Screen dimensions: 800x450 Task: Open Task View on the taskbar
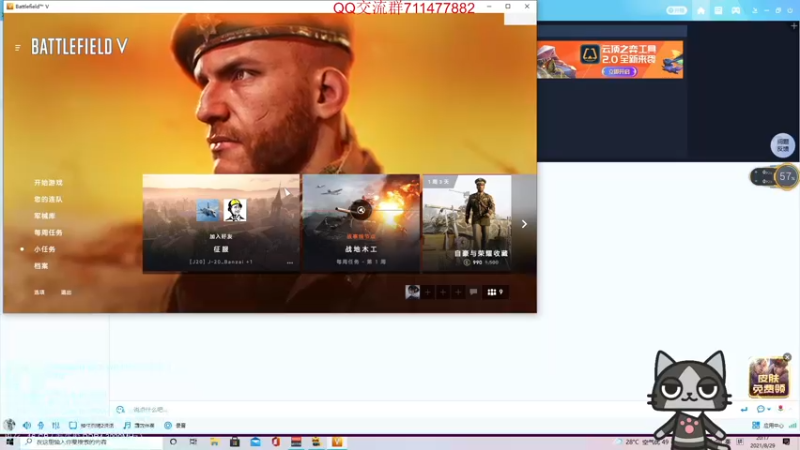193,442
